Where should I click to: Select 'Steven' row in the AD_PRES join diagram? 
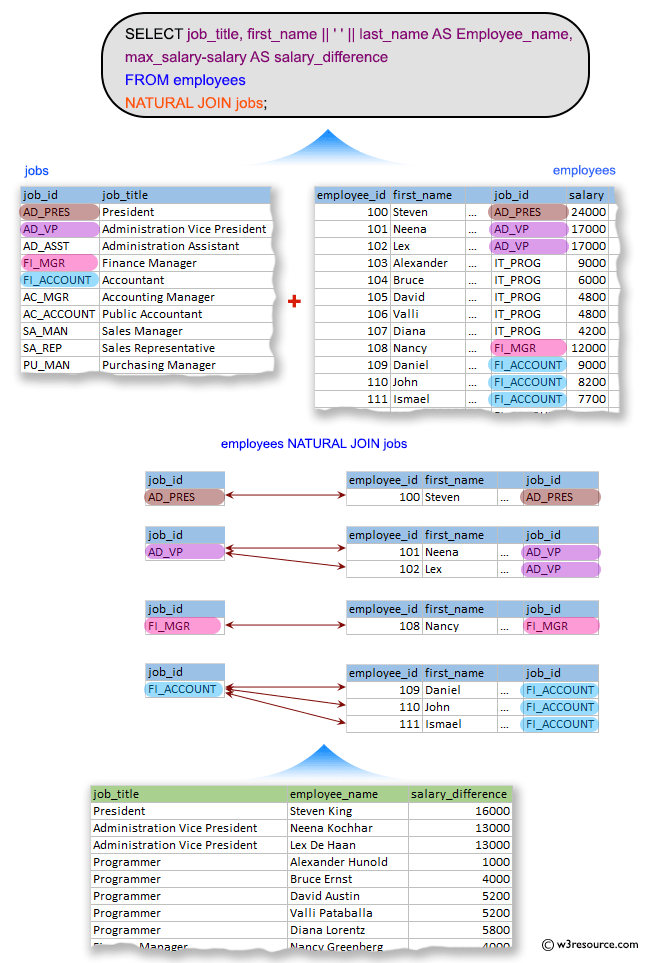pos(472,497)
